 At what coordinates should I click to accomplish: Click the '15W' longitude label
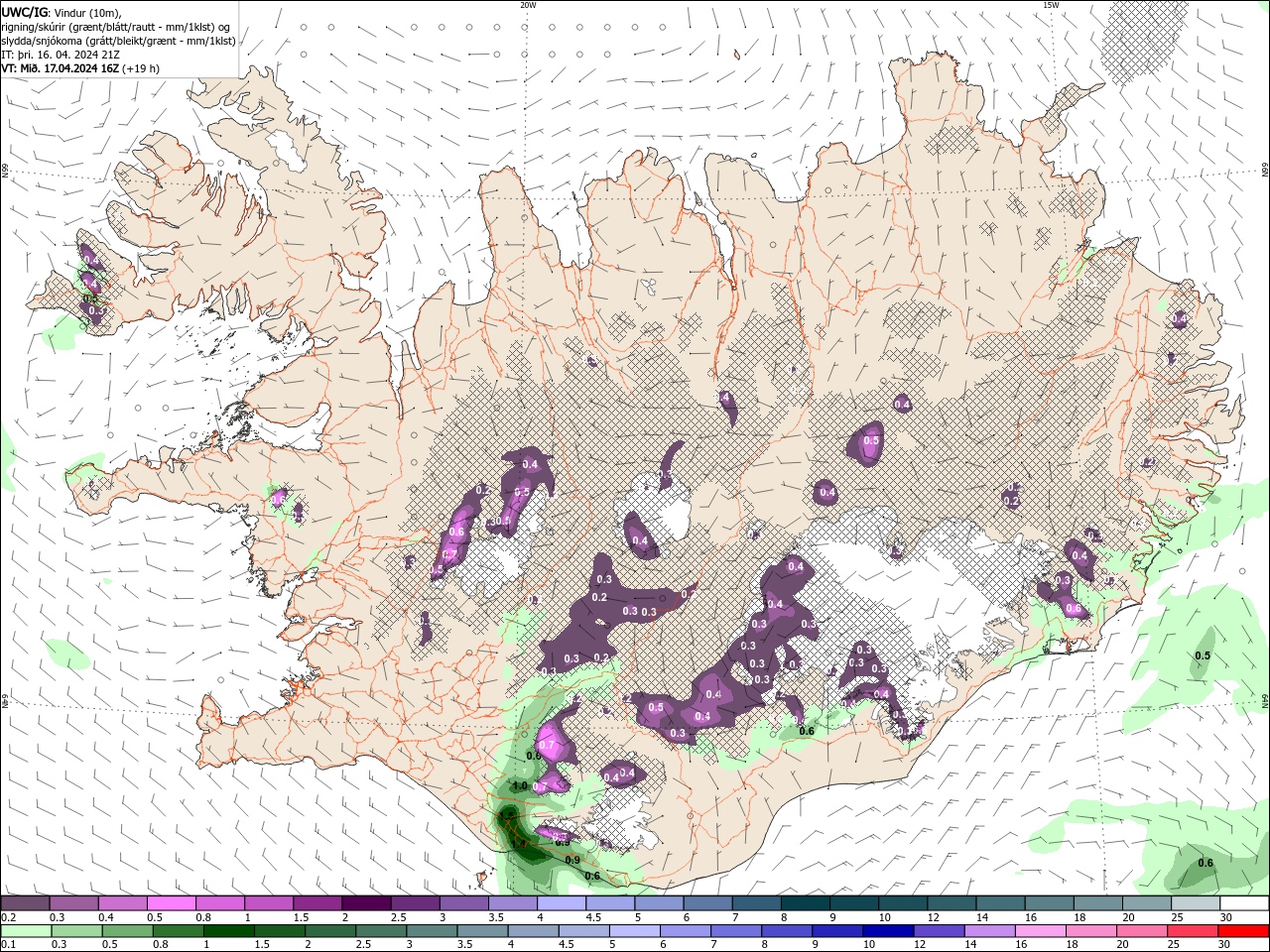point(1050,4)
